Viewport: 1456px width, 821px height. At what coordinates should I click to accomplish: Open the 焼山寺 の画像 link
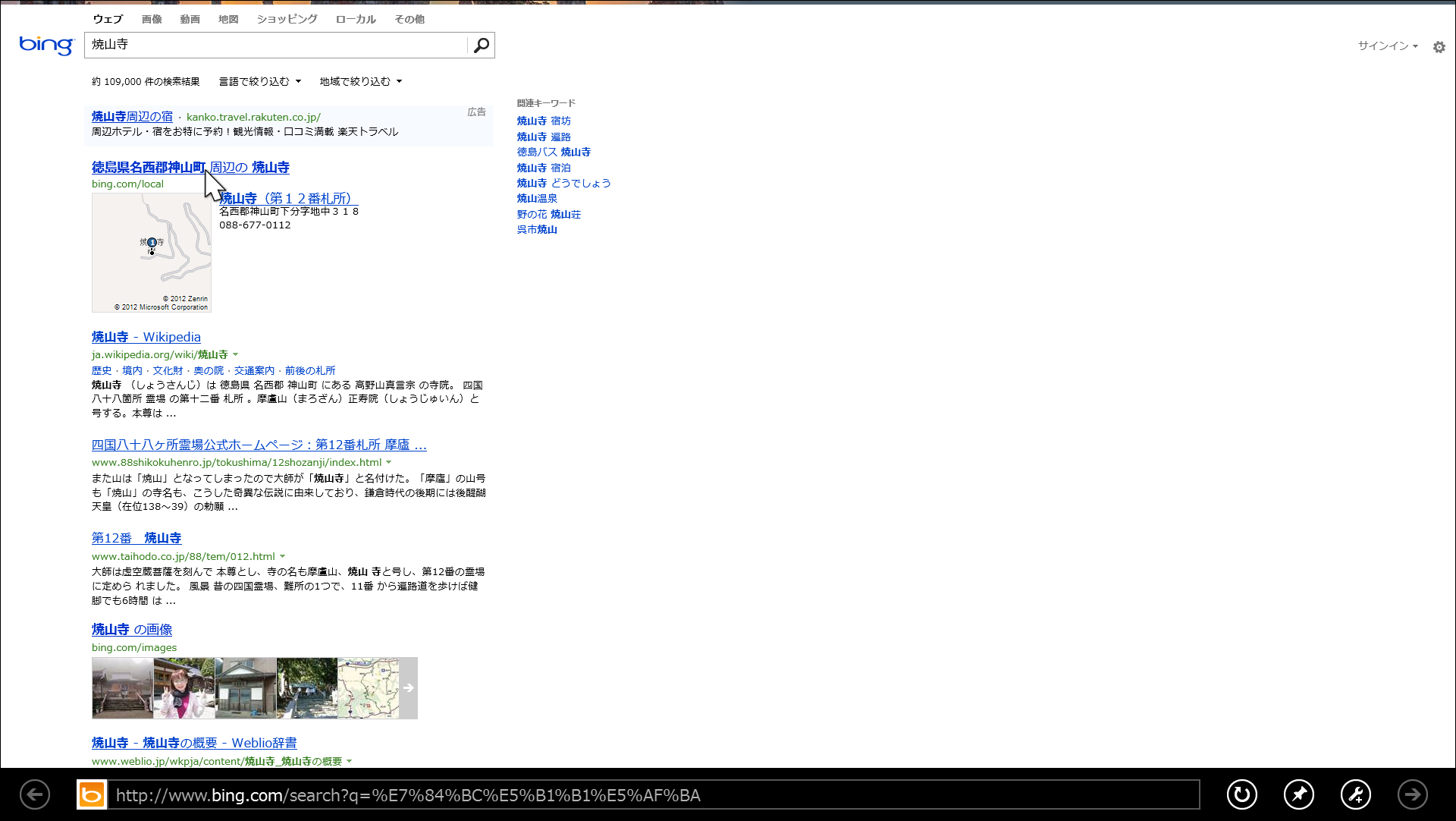tap(132, 630)
